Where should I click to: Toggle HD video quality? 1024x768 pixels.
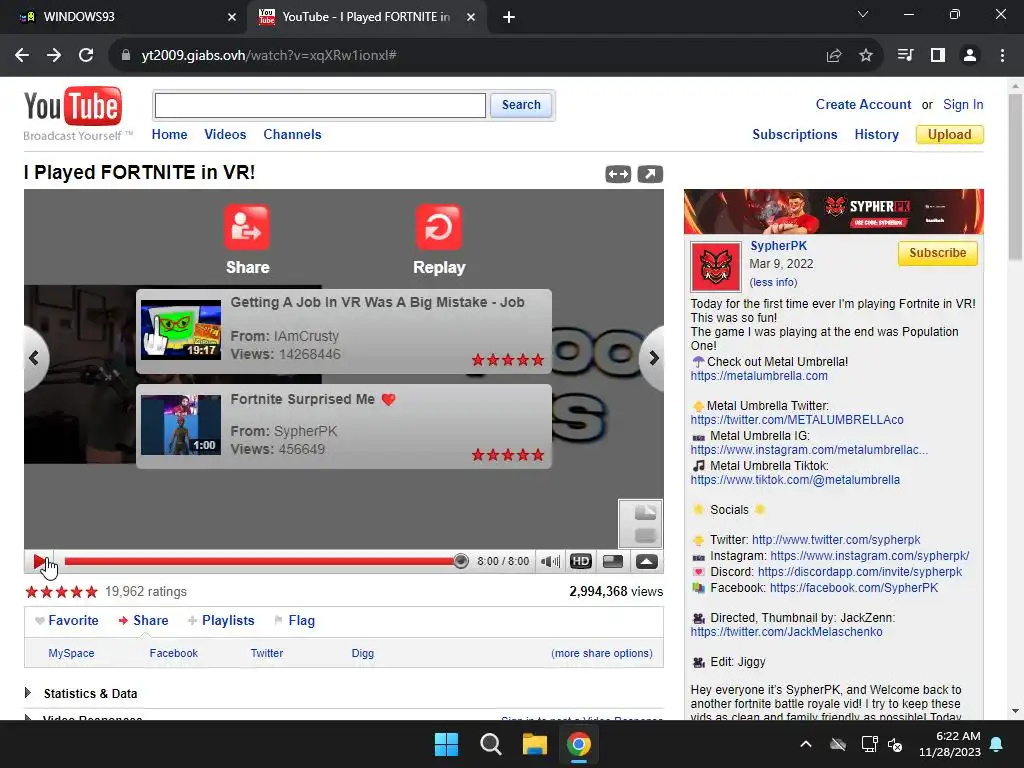(581, 562)
